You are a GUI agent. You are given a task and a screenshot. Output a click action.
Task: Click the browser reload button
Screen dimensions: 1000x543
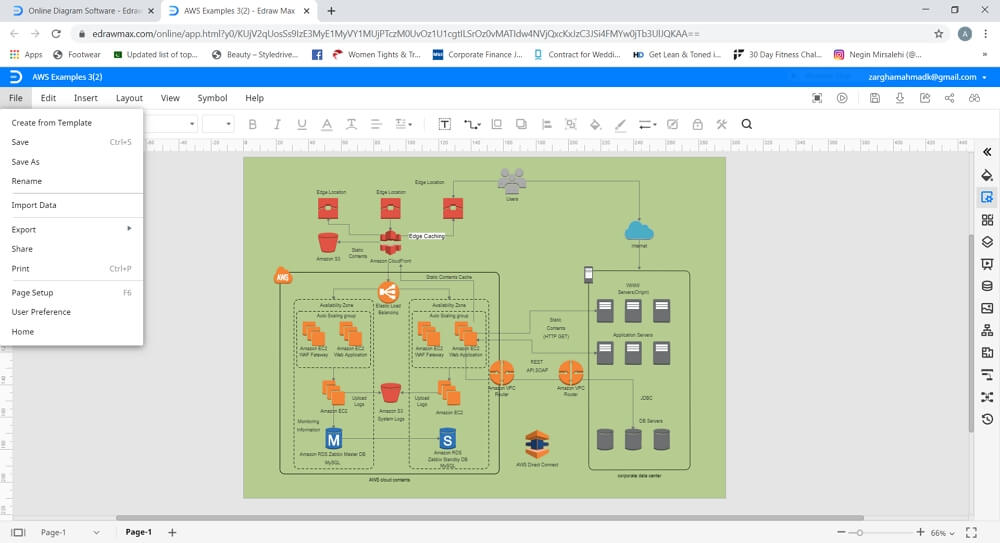(x=56, y=34)
